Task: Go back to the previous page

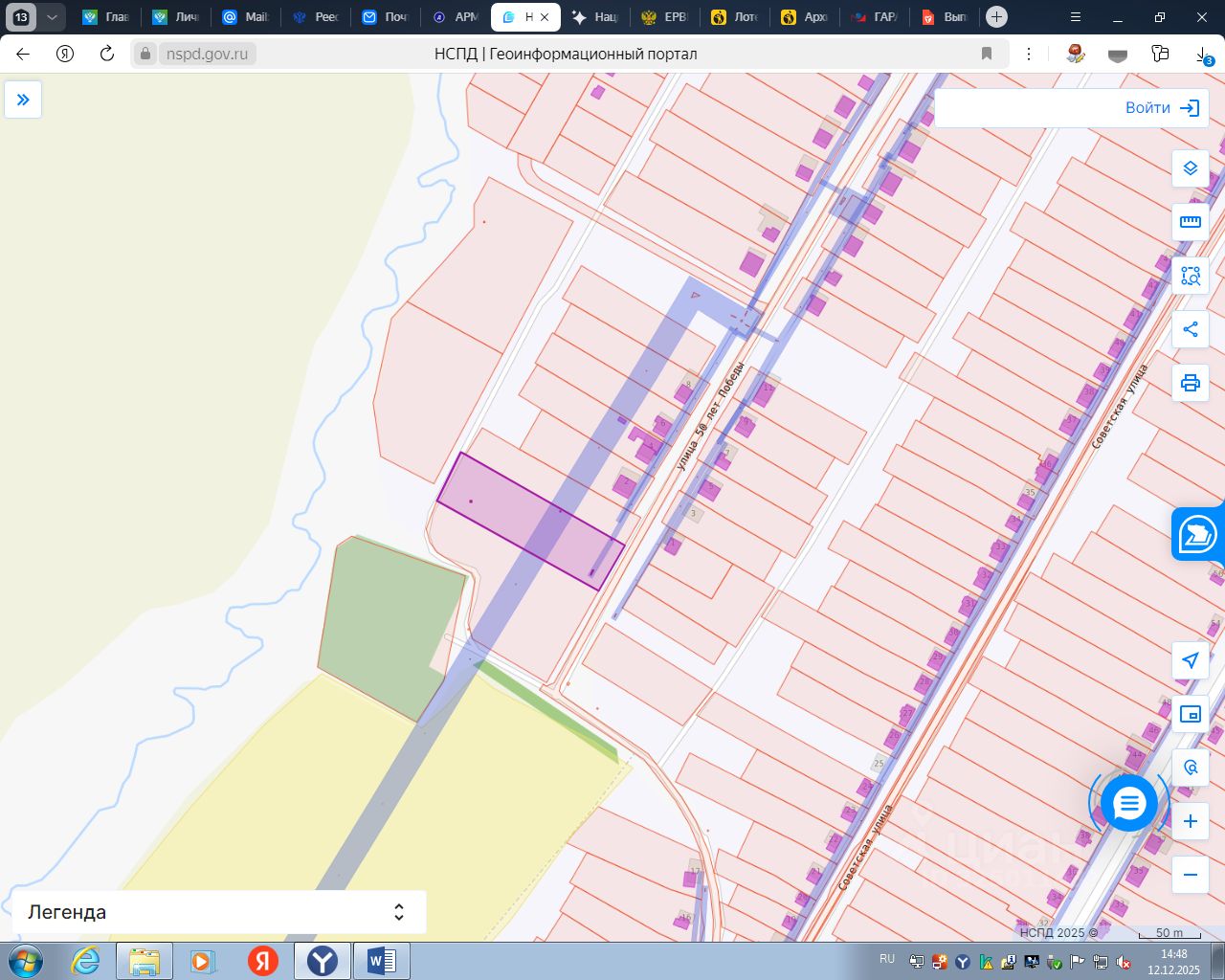Action: (x=23, y=54)
